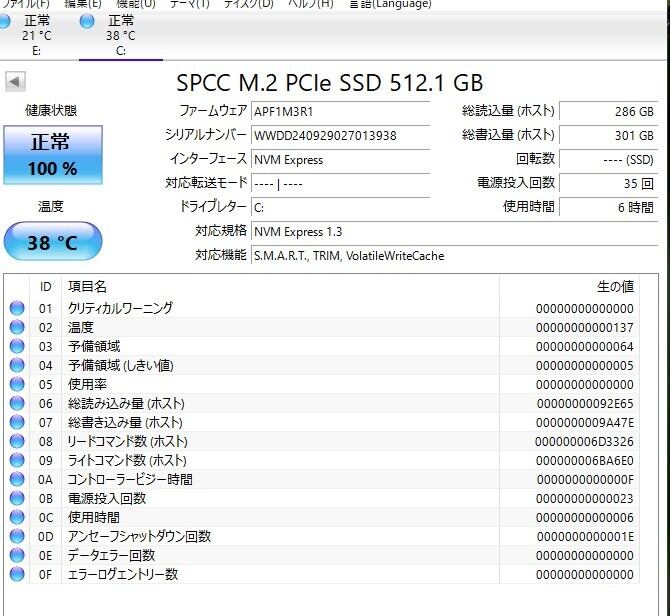
Task: Select the ライトコマンド数 (ホスト) attribute name
Action: click(x=127, y=460)
